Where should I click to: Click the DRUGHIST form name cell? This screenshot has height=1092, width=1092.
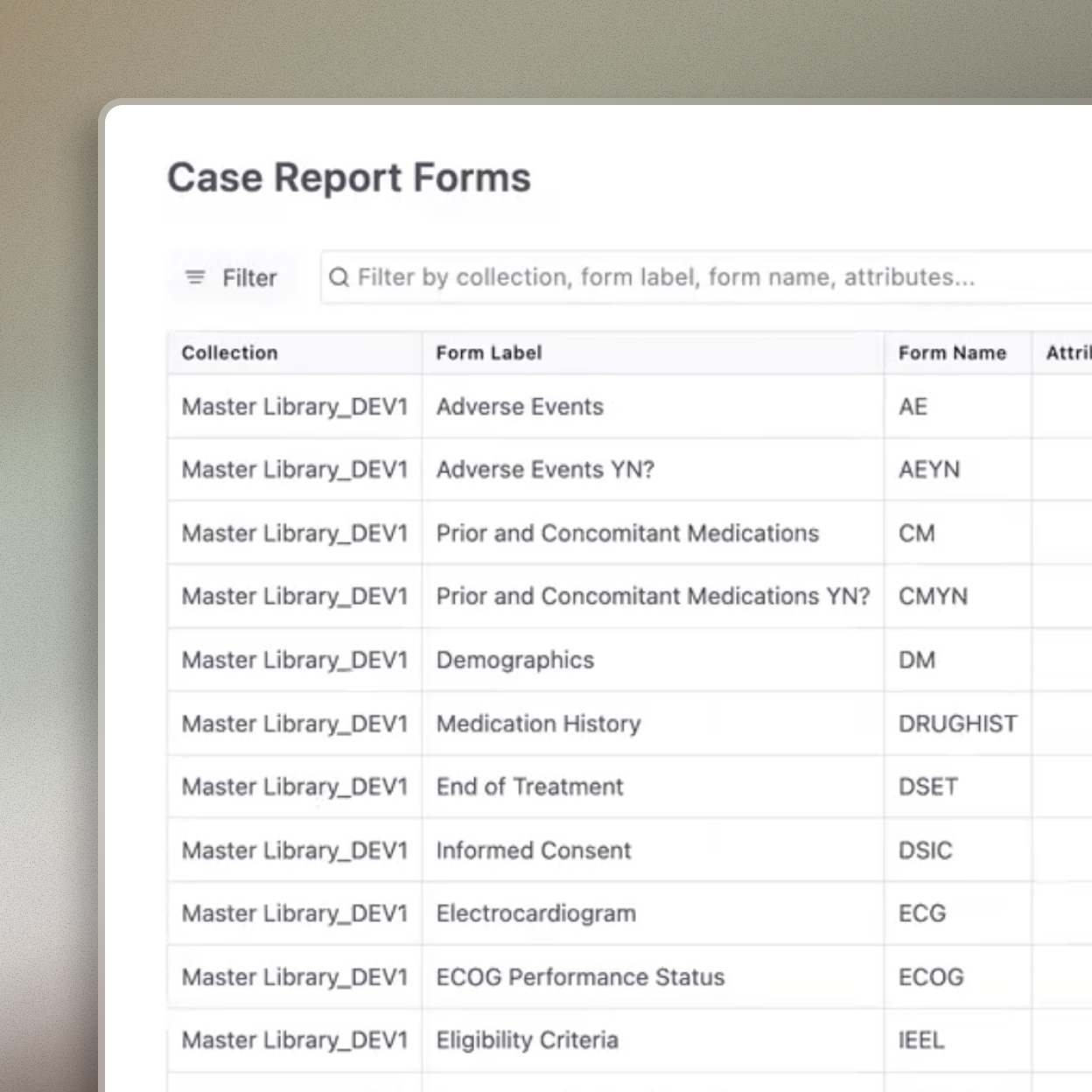coord(957,724)
